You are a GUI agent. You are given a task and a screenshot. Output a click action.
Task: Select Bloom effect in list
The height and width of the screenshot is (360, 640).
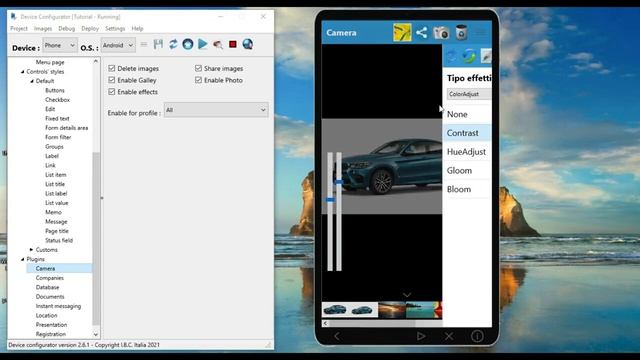[x=467, y=189]
